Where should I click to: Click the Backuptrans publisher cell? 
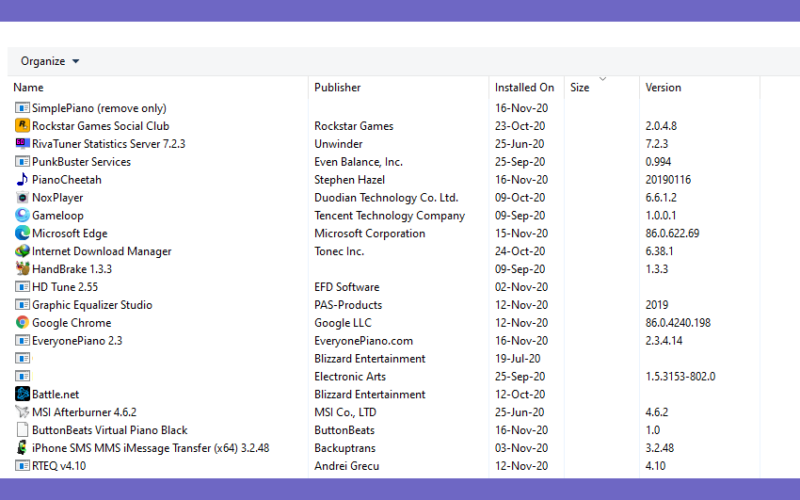[345, 447]
